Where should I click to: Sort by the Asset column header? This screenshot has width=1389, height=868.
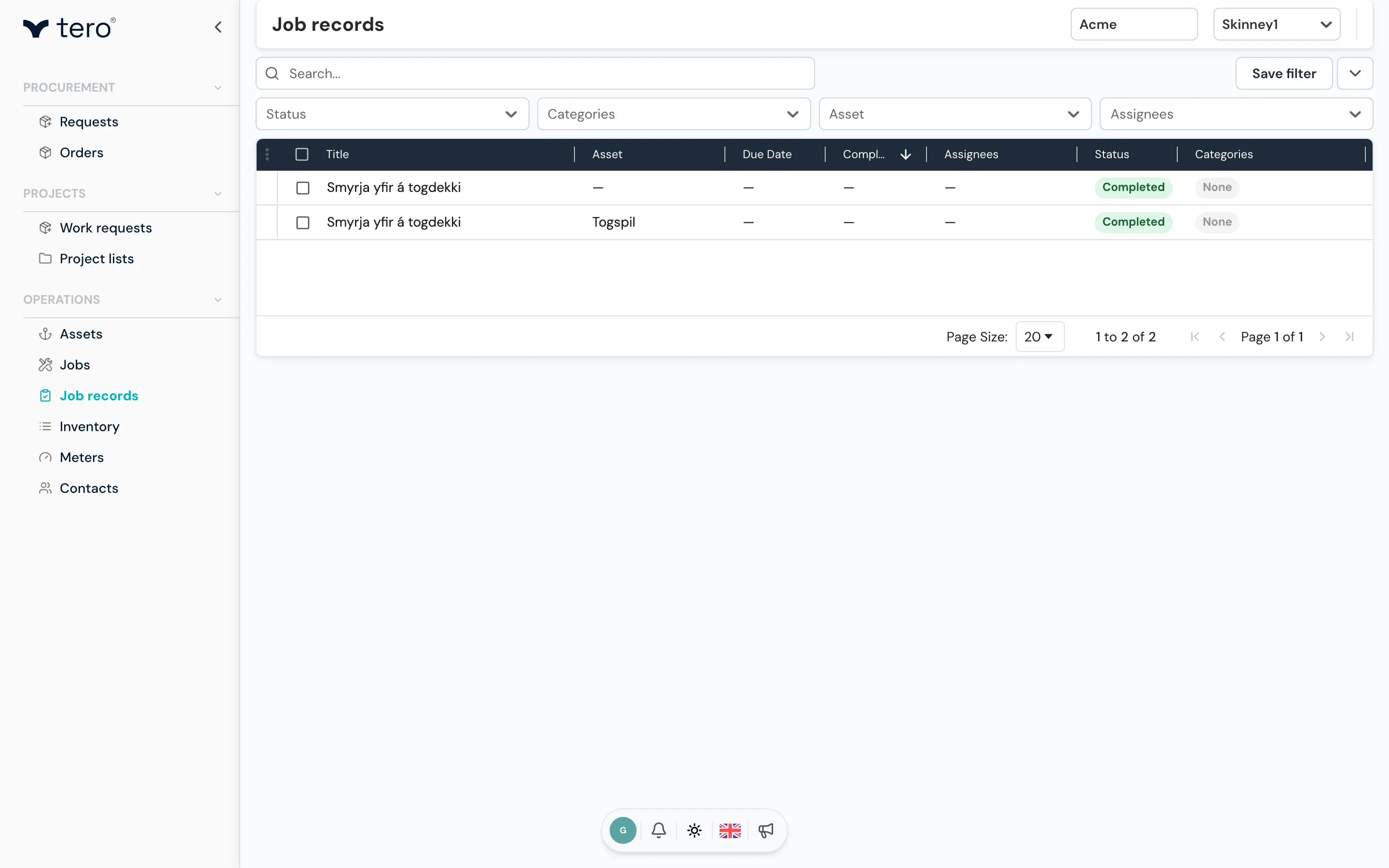[x=607, y=154]
